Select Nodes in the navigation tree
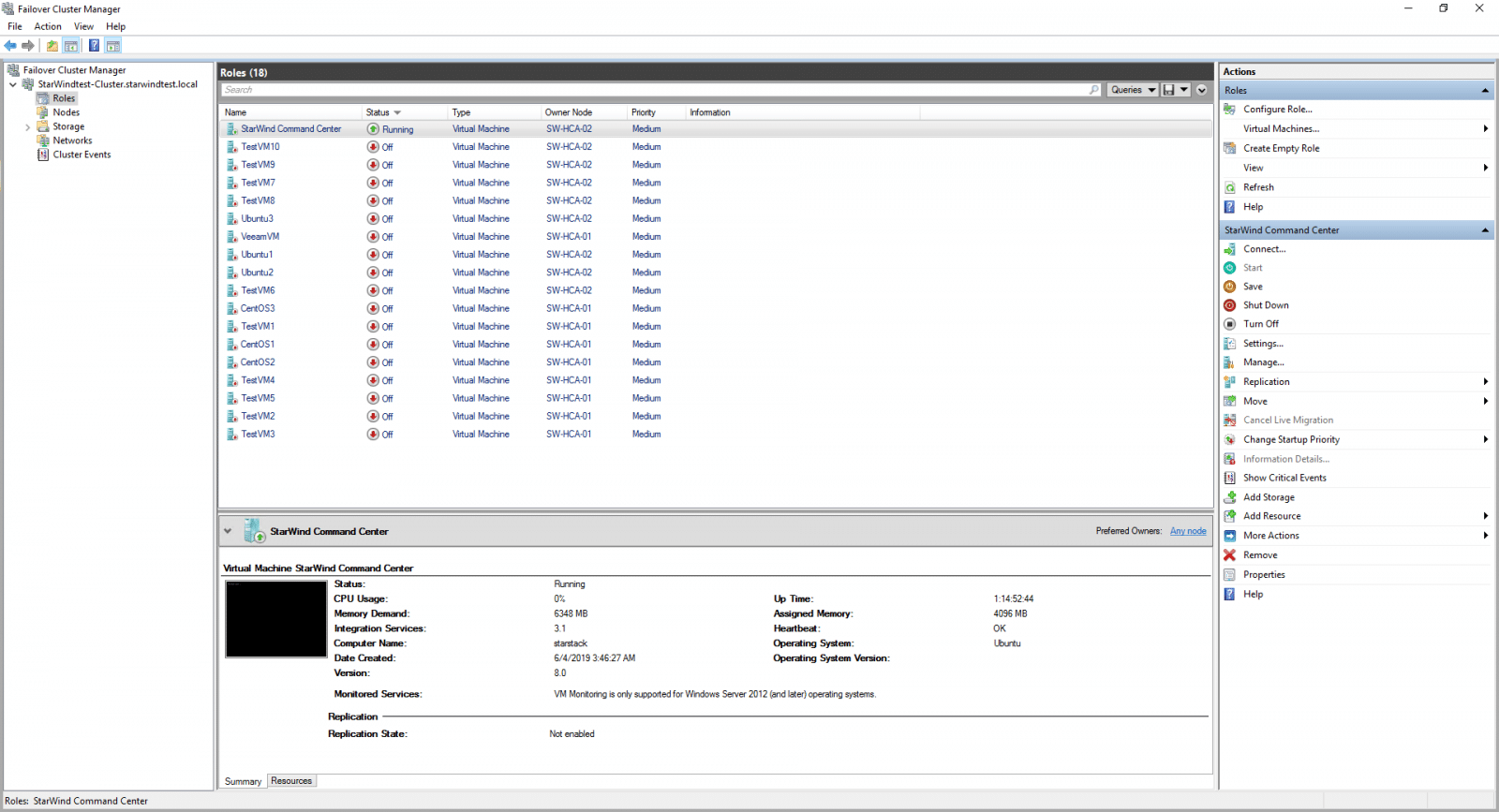Image resolution: width=1499 pixels, height=812 pixels. click(x=66, y=112)
